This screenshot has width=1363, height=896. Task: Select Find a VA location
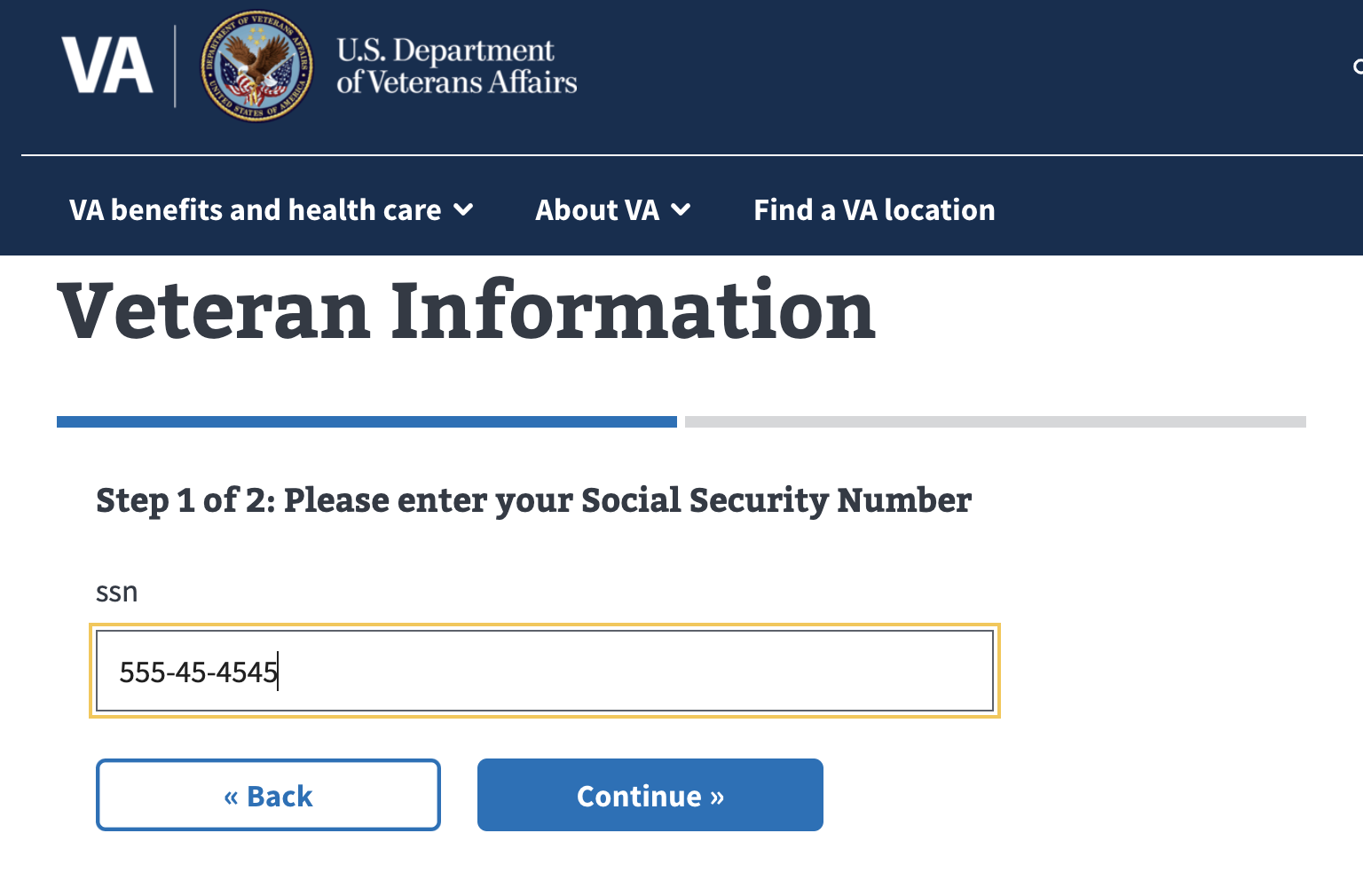874,209
